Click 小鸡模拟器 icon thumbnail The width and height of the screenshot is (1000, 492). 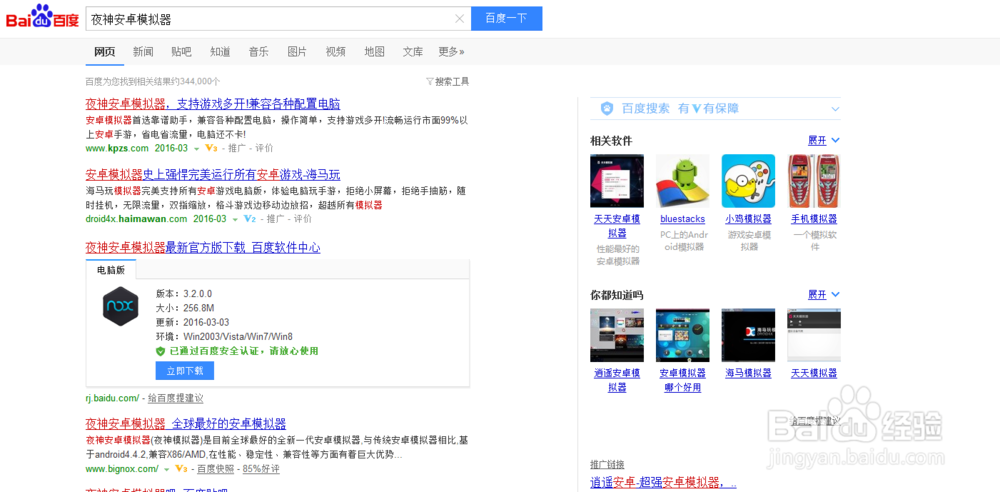[x=748, y=181]
